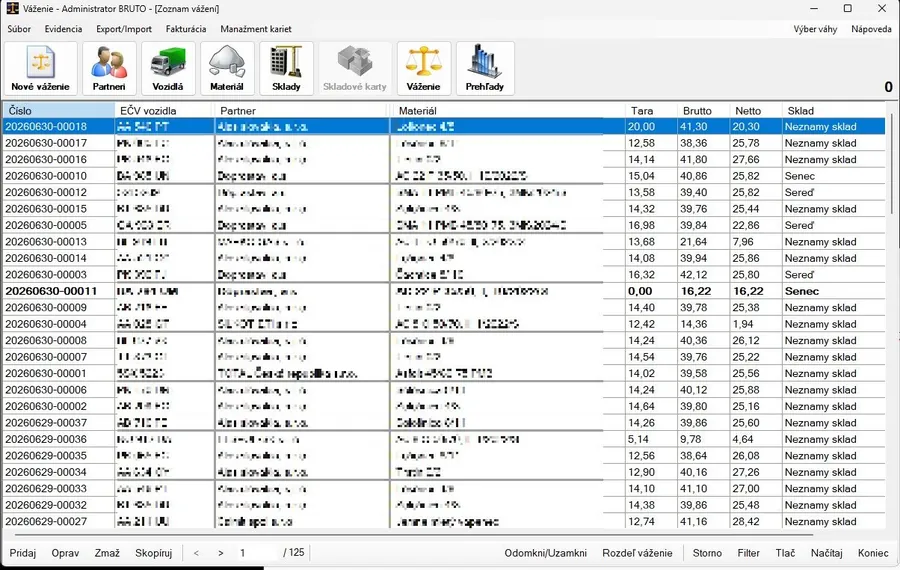Screen dimensions: 900x570
Task: Select row 20260630-00004
Action: coord(444,324)
